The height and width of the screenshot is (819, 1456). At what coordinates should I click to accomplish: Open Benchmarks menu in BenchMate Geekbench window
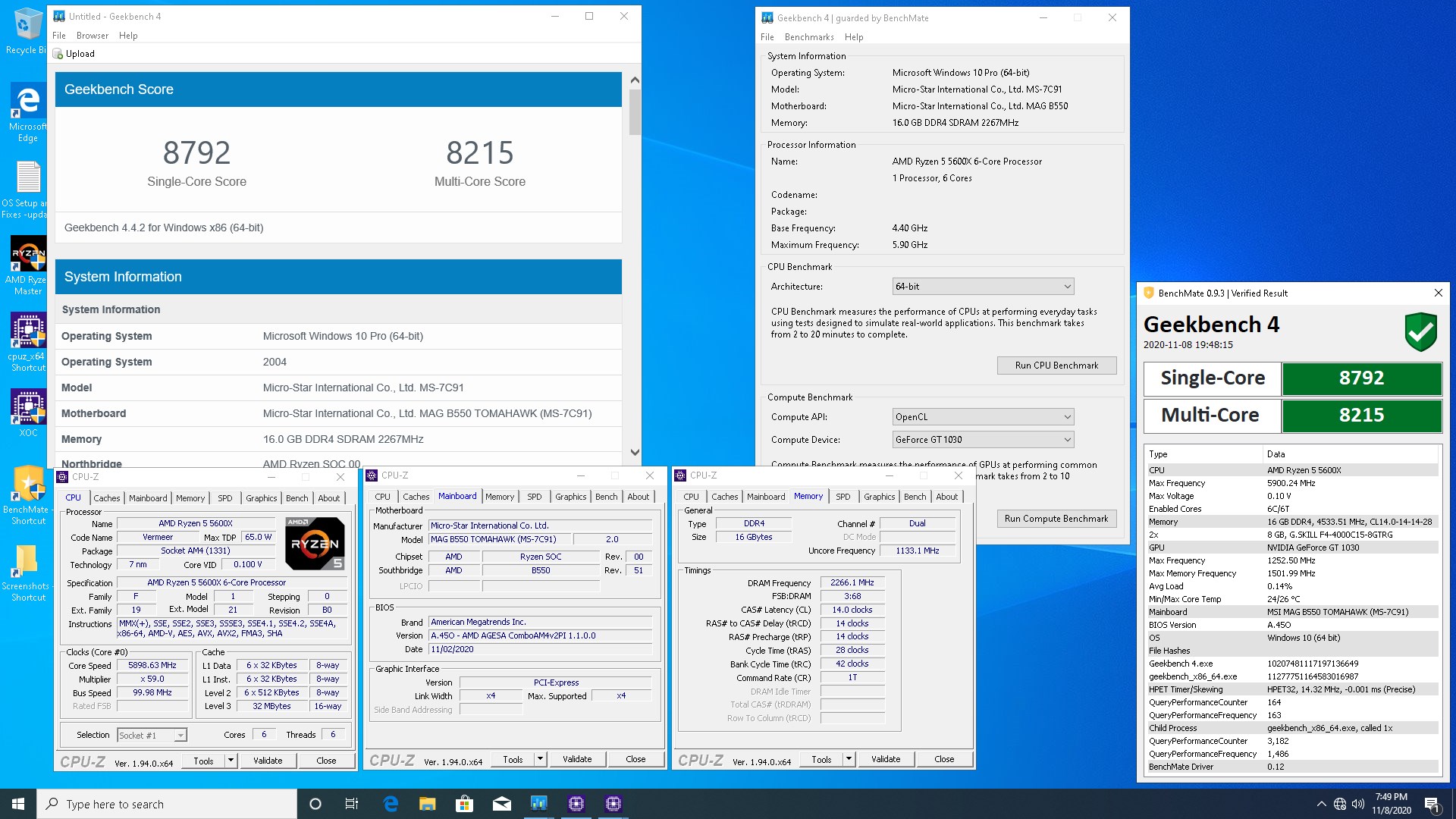coord(808,37)
